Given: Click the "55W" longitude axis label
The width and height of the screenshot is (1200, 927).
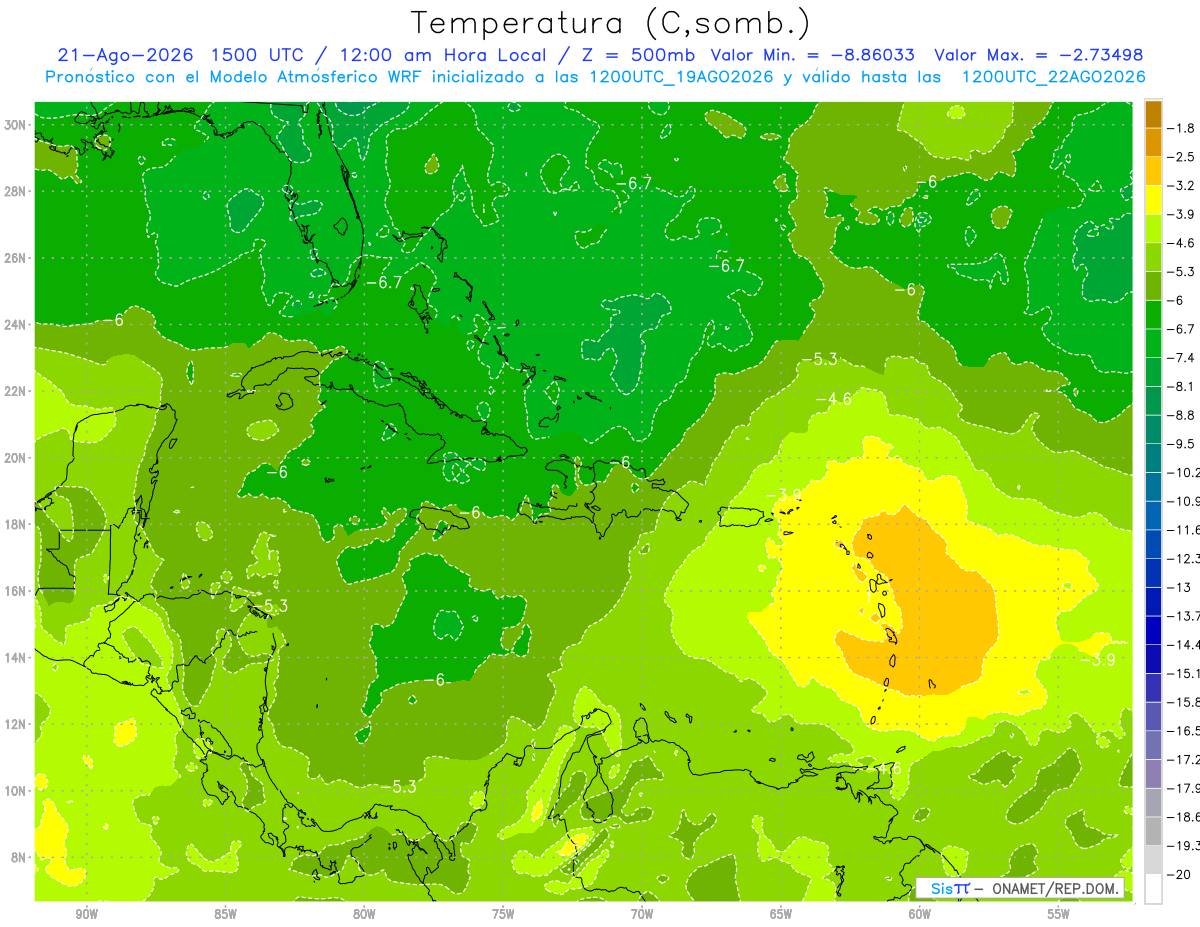Looking at the screenshot, I should 1059,914.
